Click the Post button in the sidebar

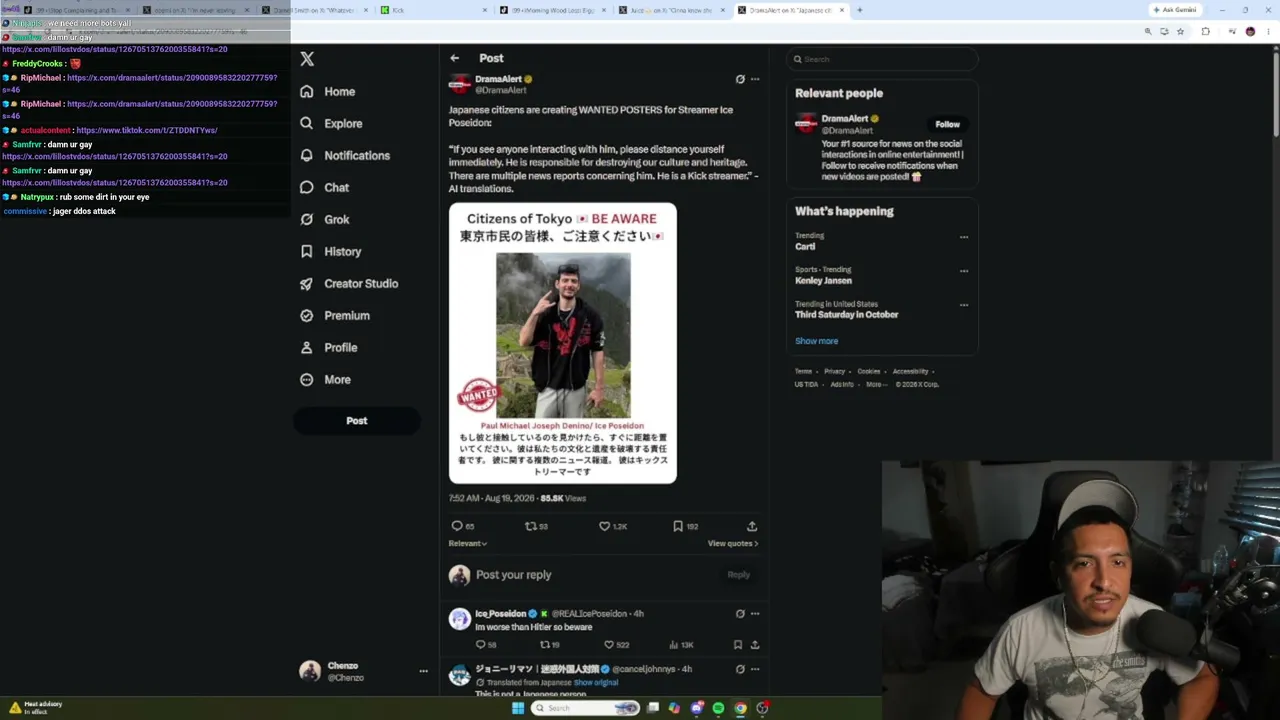coord(357,421)
